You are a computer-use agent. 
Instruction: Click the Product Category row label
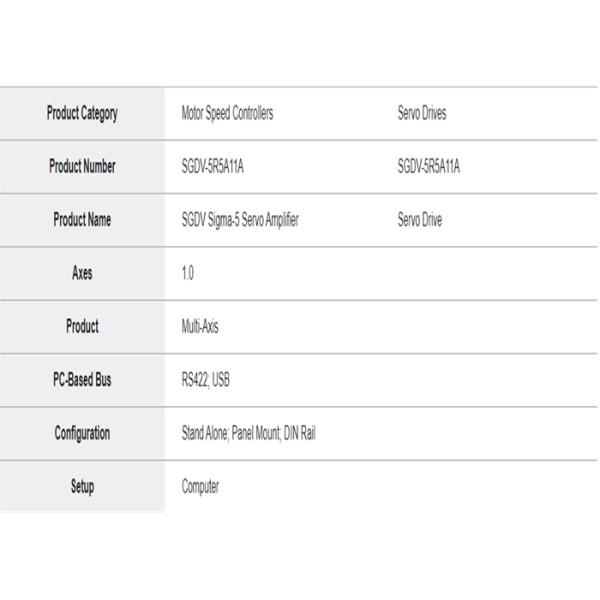[x=82, y=113]
